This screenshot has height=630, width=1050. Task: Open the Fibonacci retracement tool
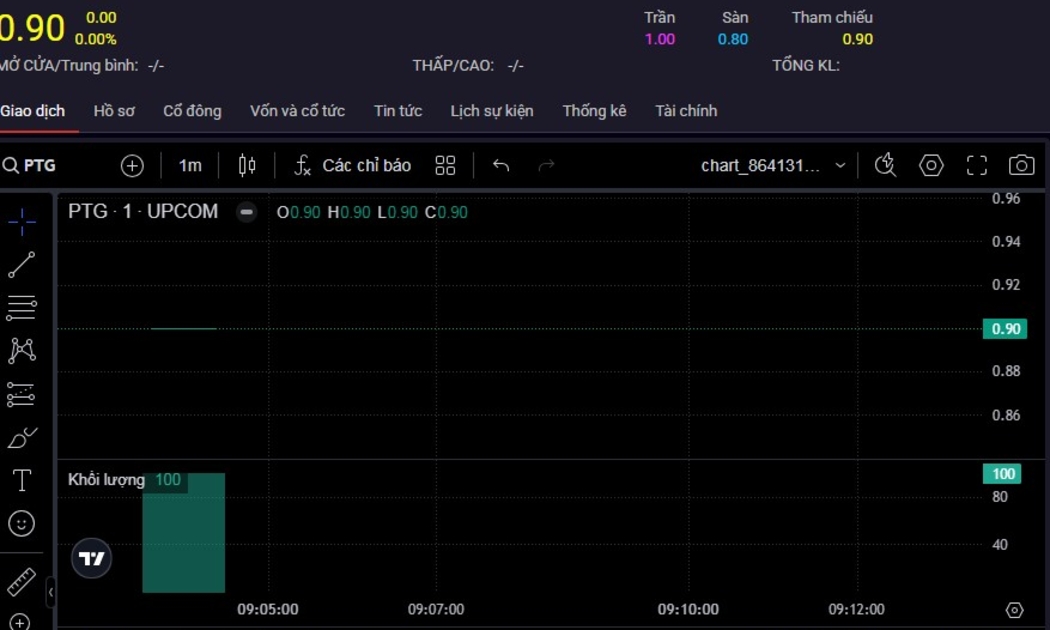click(x=21, y=307)
